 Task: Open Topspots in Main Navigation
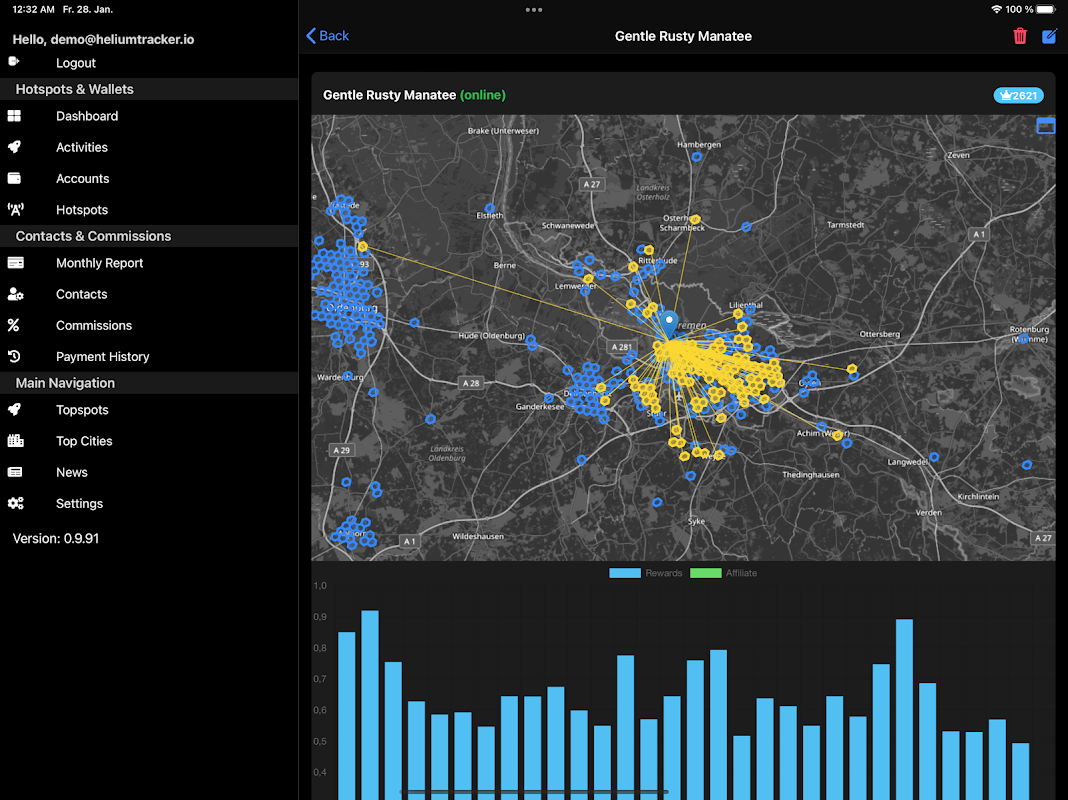82,410
